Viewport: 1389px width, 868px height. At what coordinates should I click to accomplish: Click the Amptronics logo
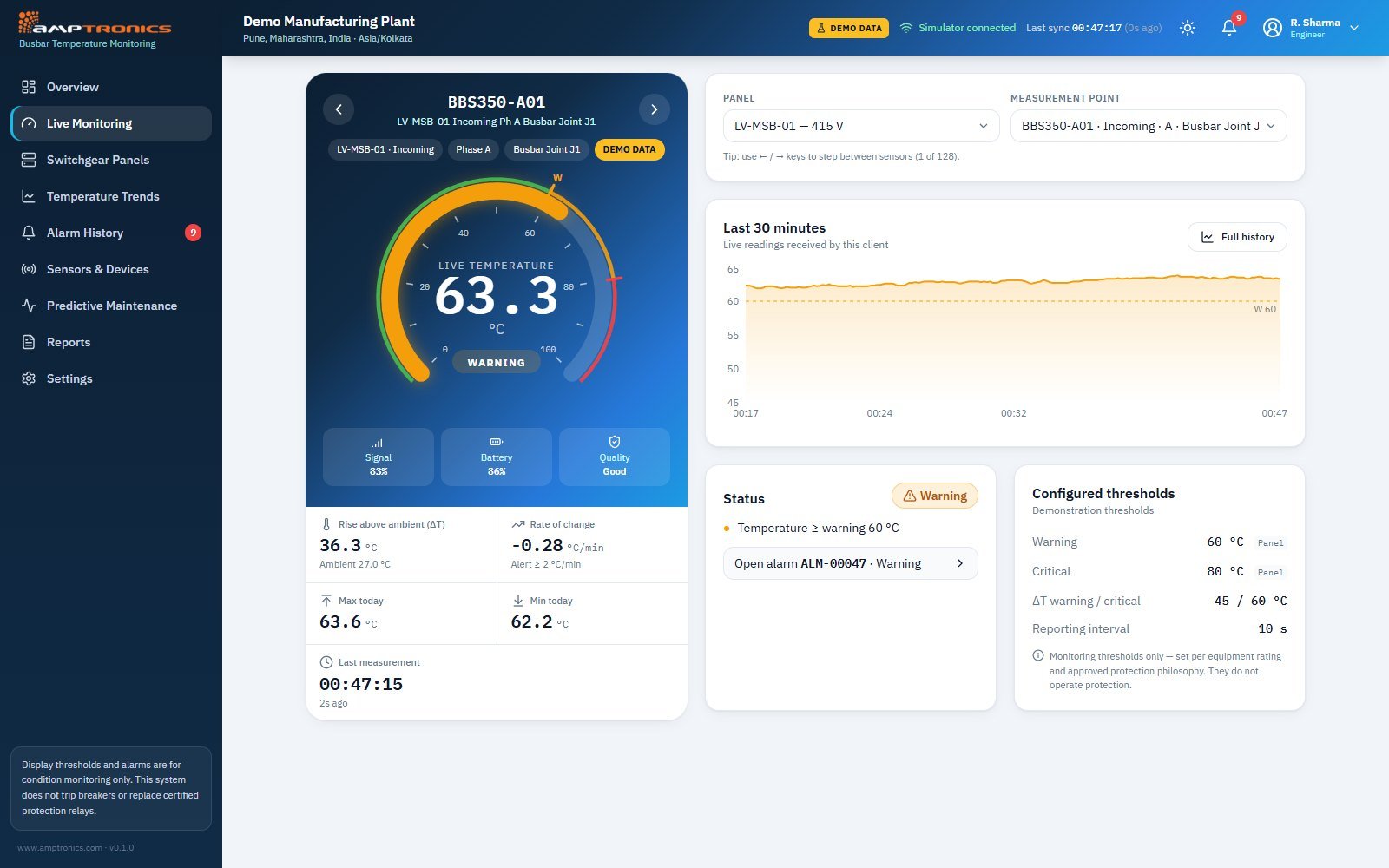click(95, 23)
